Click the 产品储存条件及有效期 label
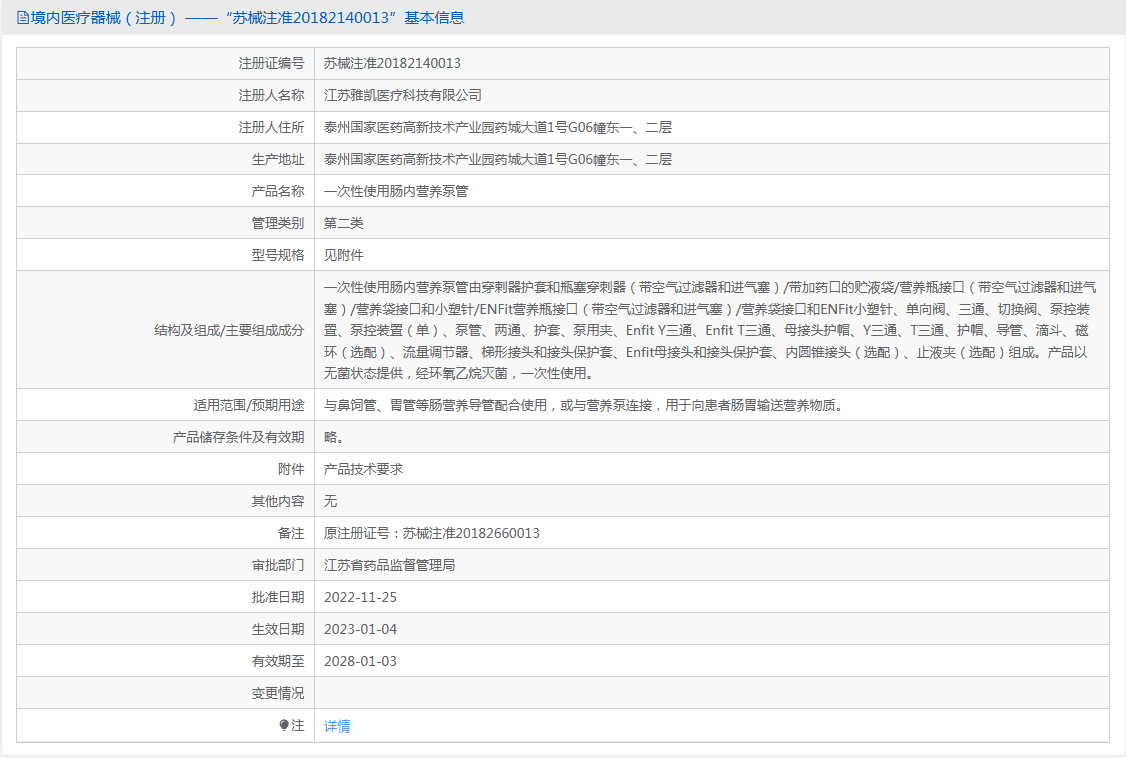The image size is (1126, 758). 238,437
